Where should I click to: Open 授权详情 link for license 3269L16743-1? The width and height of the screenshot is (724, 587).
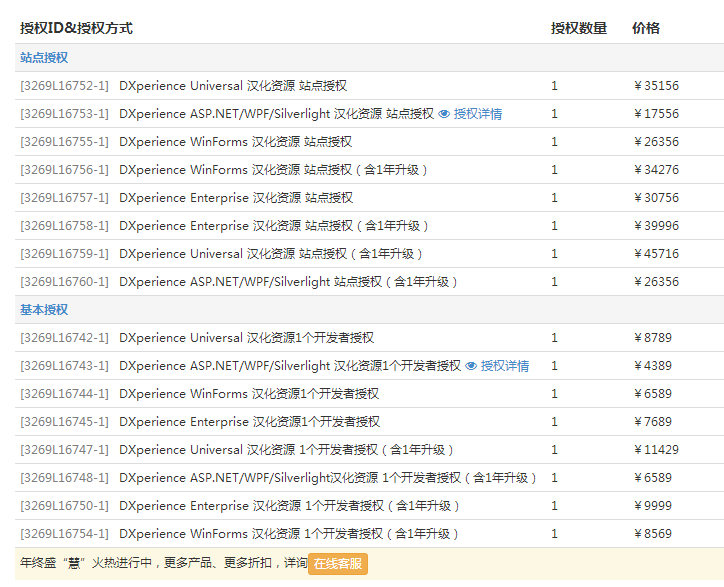pyautogui.click(x=504, y=366)
